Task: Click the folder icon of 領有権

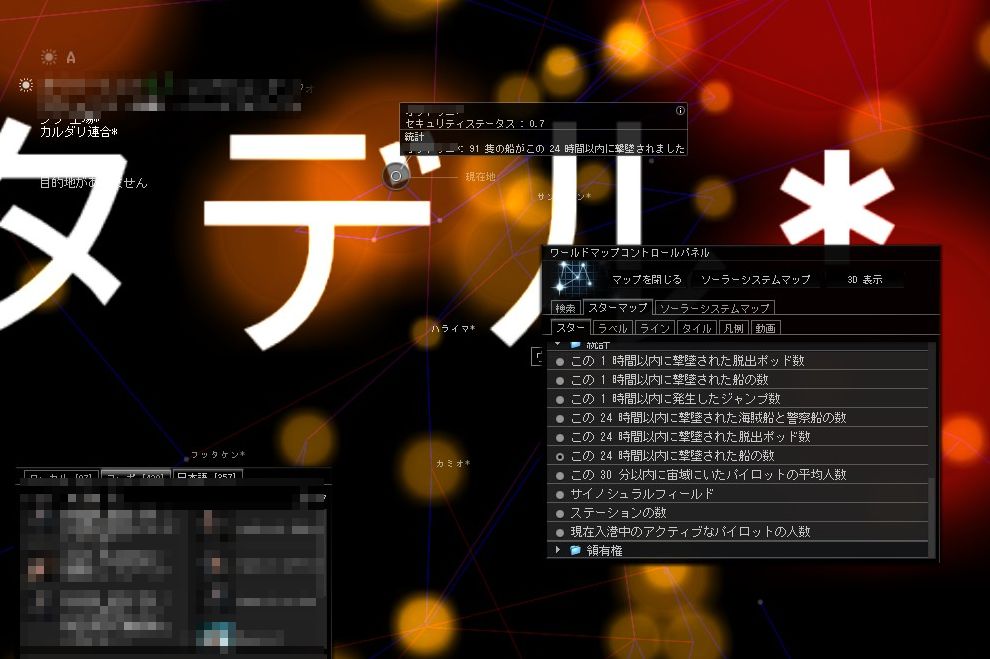Action: [575, 550]
